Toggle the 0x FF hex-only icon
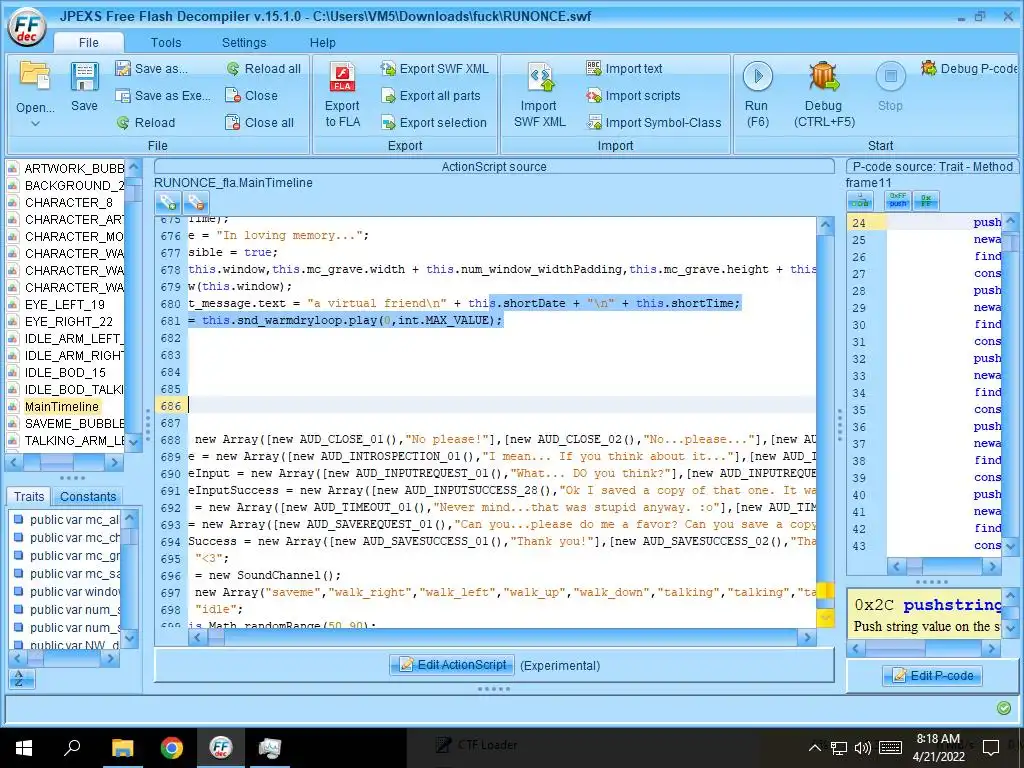 click(x=926, y=201)
